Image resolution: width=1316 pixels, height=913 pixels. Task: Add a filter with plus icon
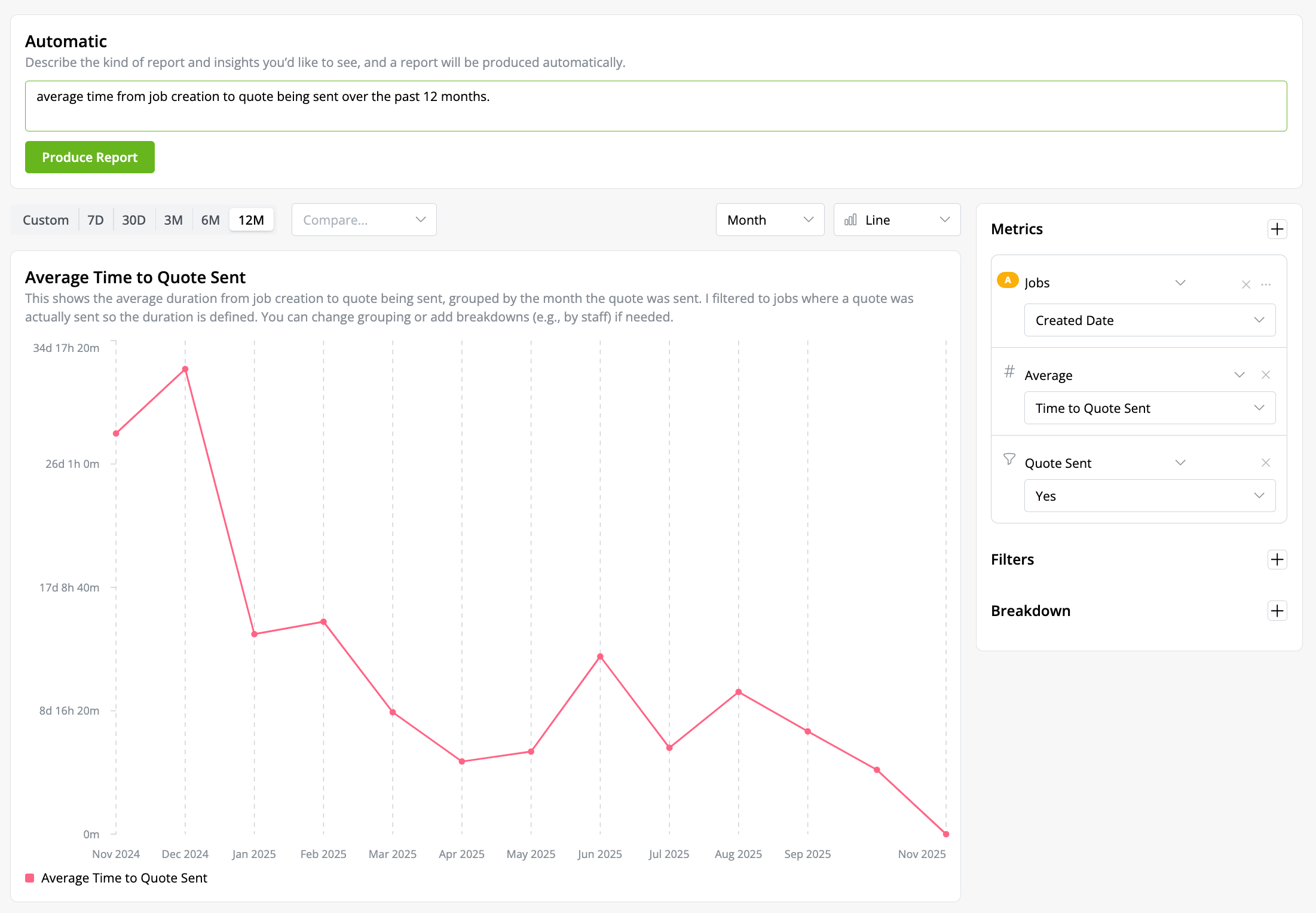tap(1277, 559)
